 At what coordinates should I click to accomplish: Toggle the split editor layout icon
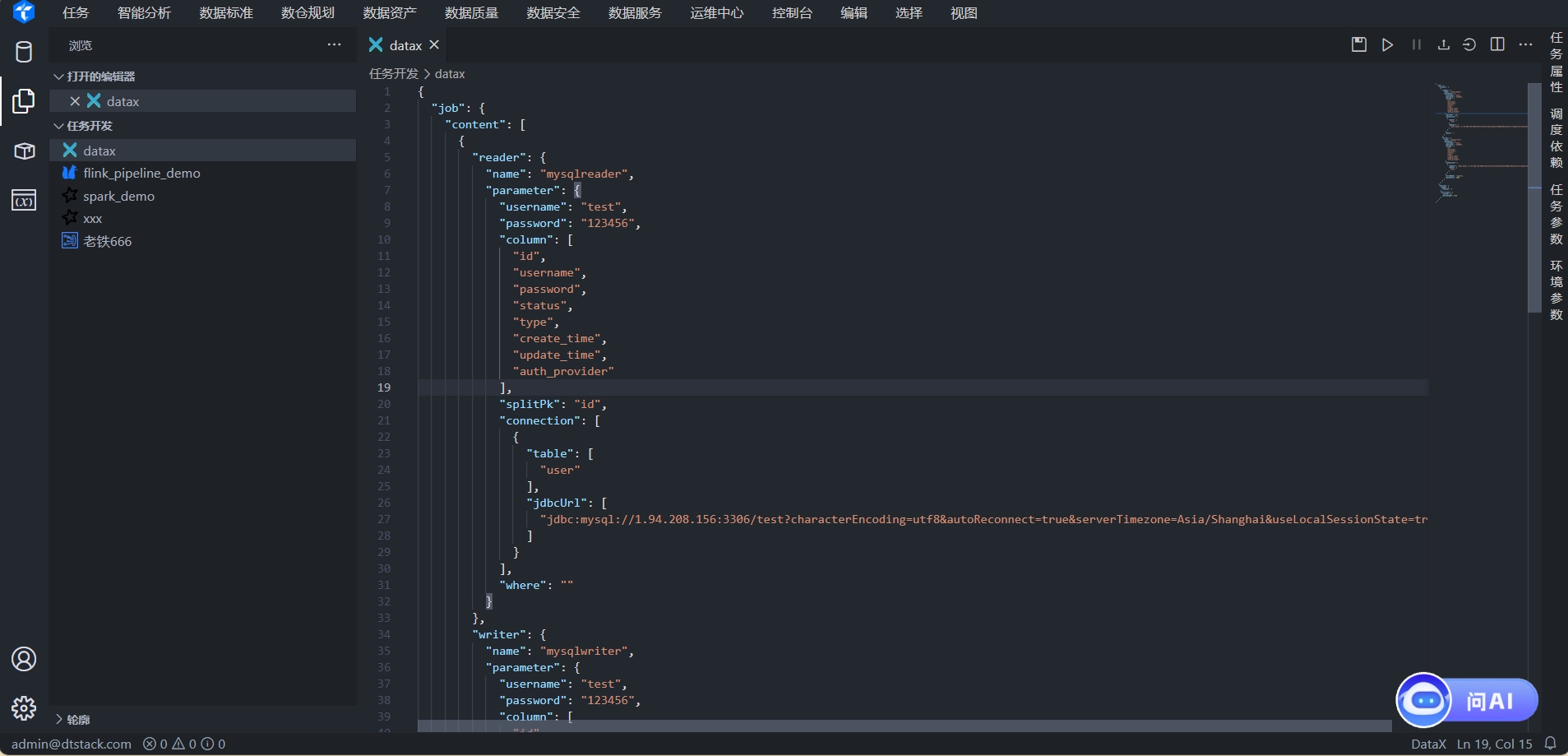click(1497, 44)
